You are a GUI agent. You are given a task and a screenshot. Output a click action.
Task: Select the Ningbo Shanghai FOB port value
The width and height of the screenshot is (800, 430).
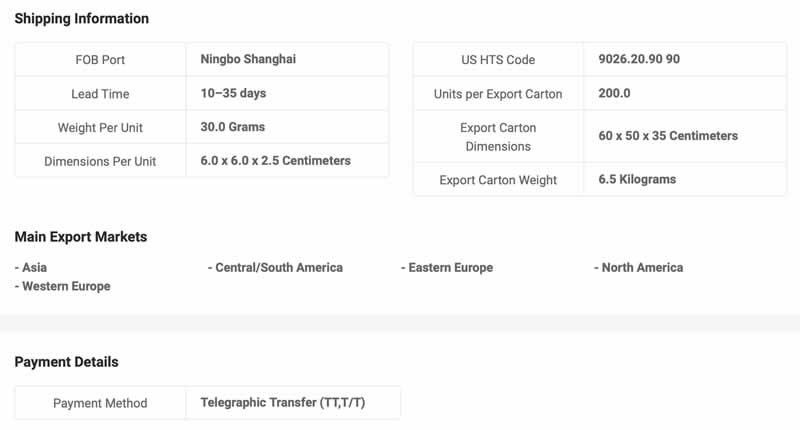pos(248,59)
